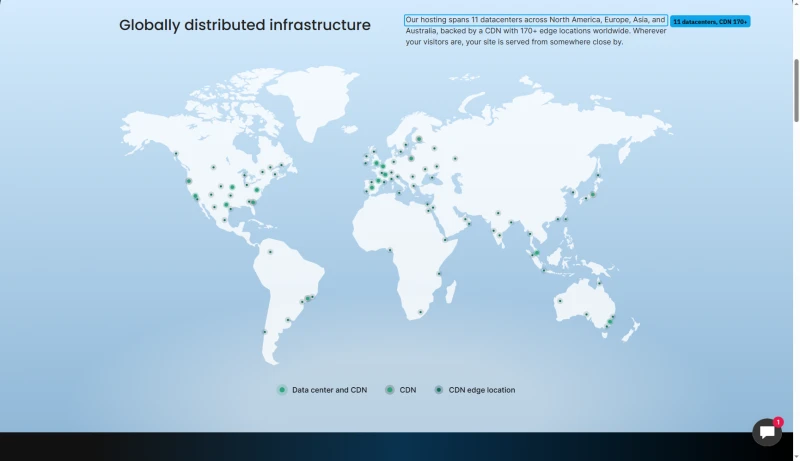Image resolution: width=800 pixels, height=461 pixels.
Task: Click the "Globally distributed infrastructure" heading
Action: tap(245, 25)
